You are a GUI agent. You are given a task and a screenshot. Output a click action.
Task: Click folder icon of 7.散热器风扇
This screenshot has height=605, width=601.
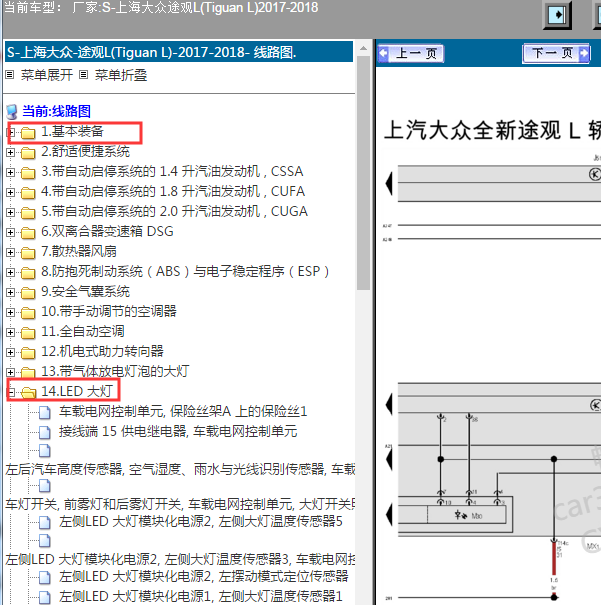click(x=28, y=253)
